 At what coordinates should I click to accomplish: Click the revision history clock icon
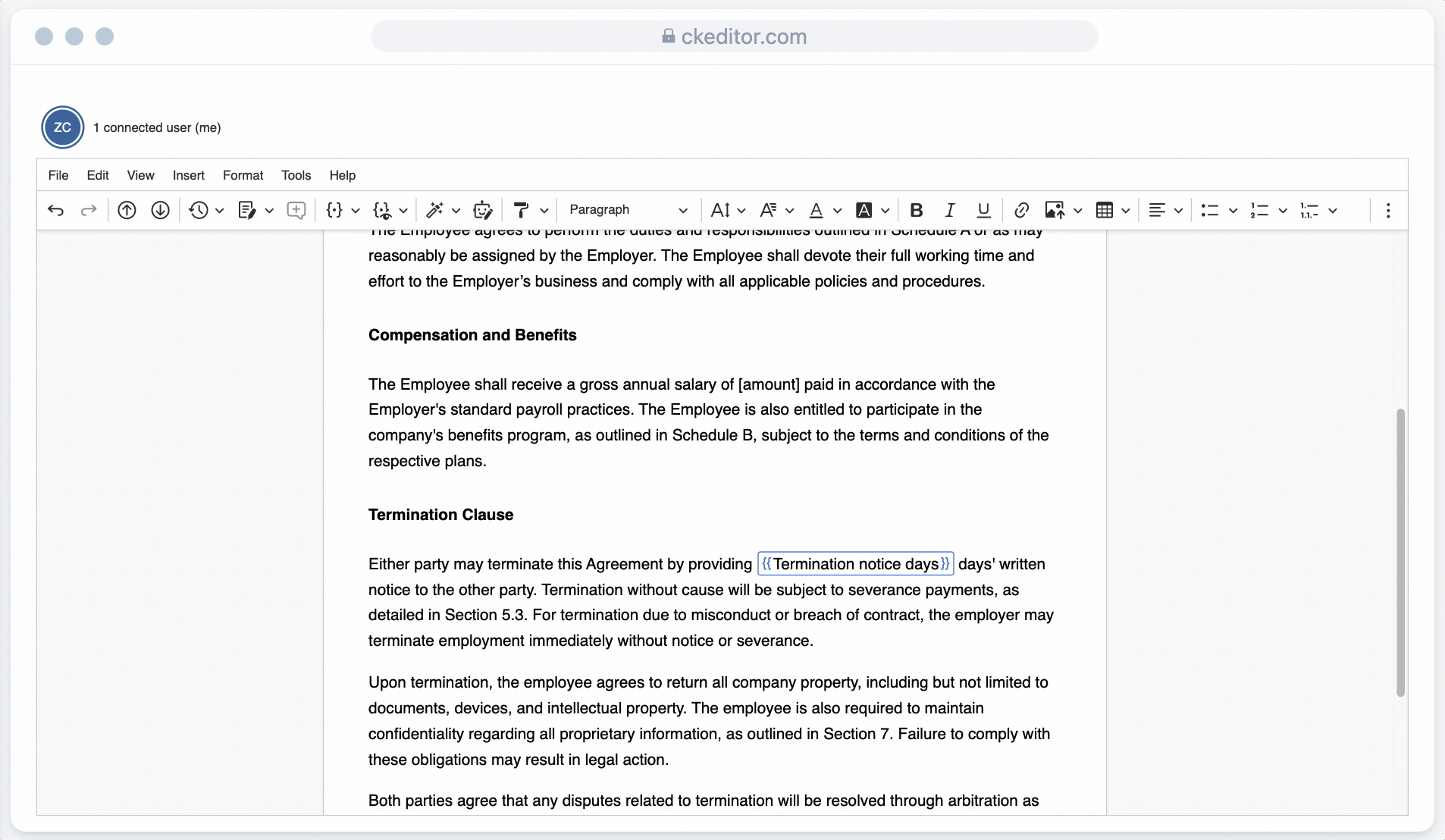point(199,210)
